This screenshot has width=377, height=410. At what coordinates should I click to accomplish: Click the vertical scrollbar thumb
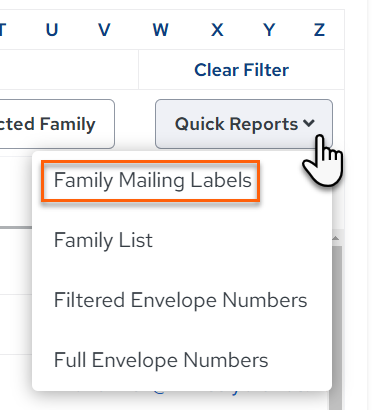click(337, 327)
